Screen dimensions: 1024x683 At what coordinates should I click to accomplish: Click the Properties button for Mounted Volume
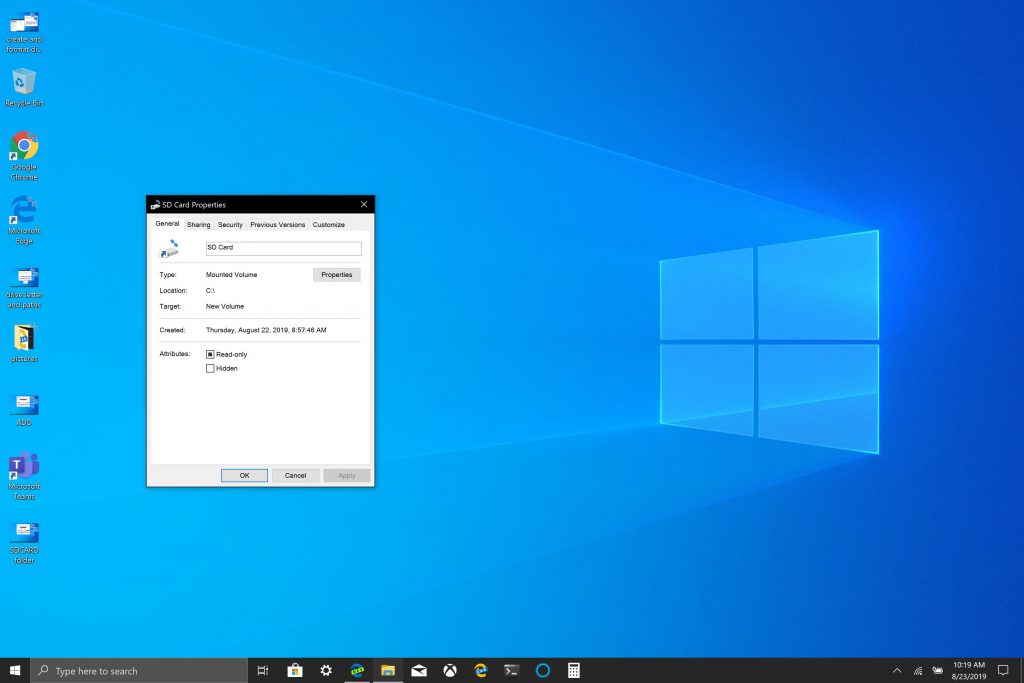point(336,274)
